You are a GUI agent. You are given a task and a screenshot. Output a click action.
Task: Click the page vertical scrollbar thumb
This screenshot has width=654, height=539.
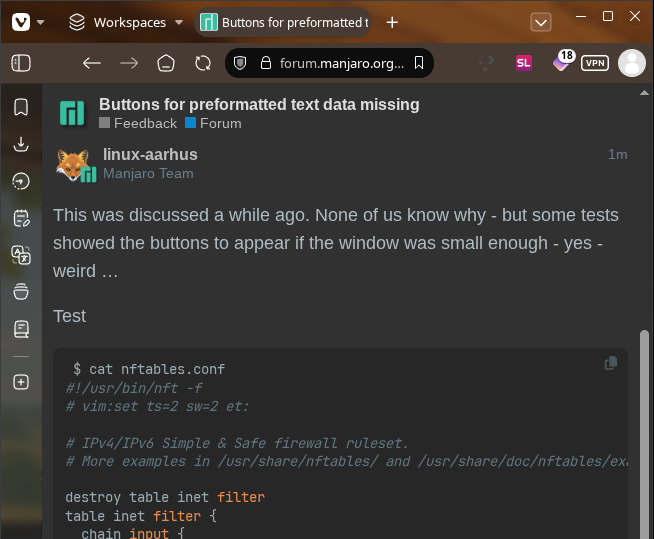pyautogui.click(x=644, y=434)
